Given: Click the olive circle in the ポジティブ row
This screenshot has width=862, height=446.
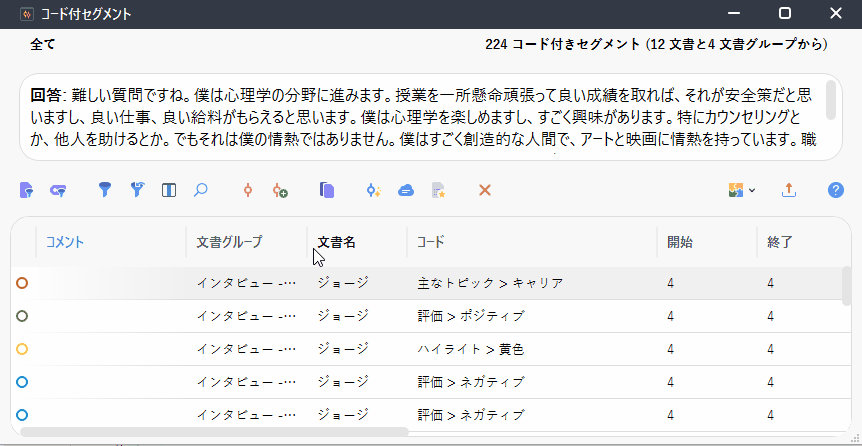Looking at the screenshot, I should (23, 316).
